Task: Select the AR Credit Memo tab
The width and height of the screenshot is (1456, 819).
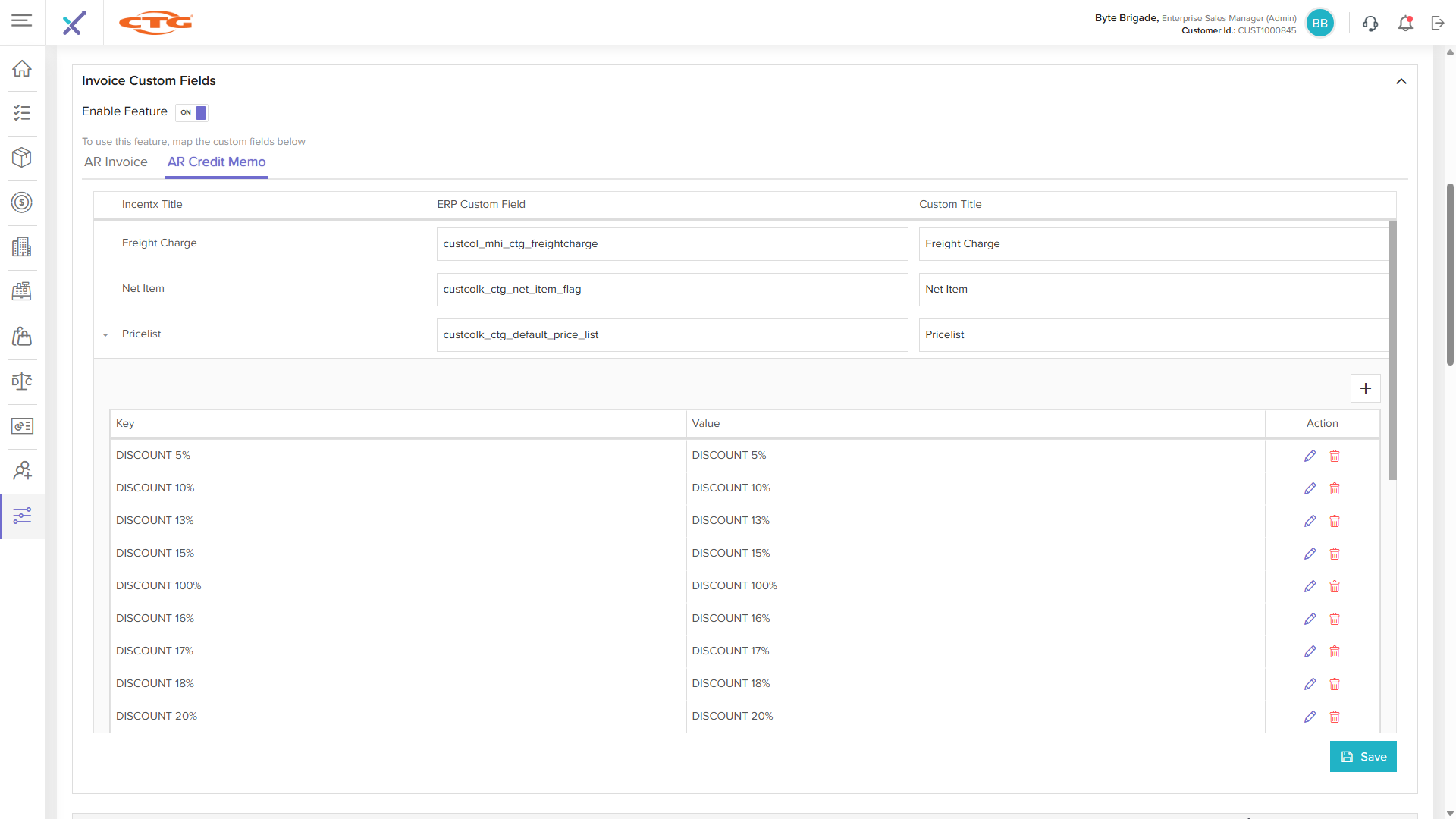Action: [x=216, y=162]
